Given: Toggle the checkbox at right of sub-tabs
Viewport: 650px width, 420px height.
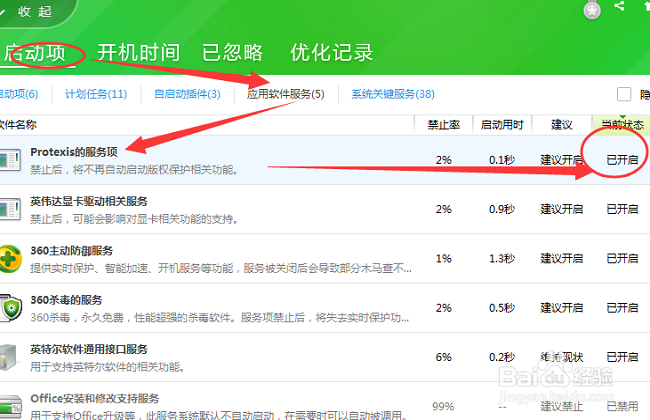Looking at the screenshot, I should point(624,94).
